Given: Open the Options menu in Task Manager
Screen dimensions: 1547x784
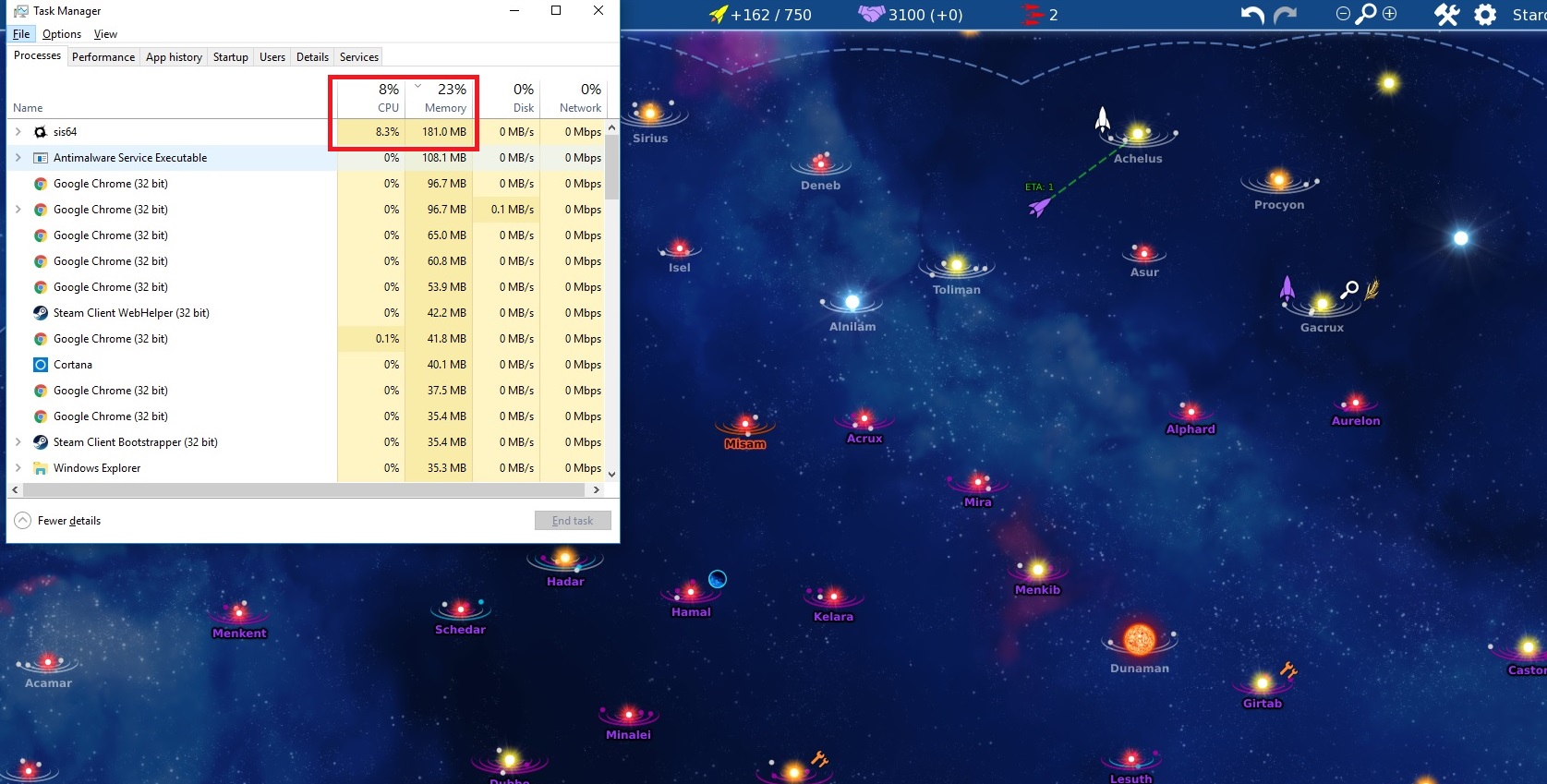Looking at the screenshot, I should (61, 34).
